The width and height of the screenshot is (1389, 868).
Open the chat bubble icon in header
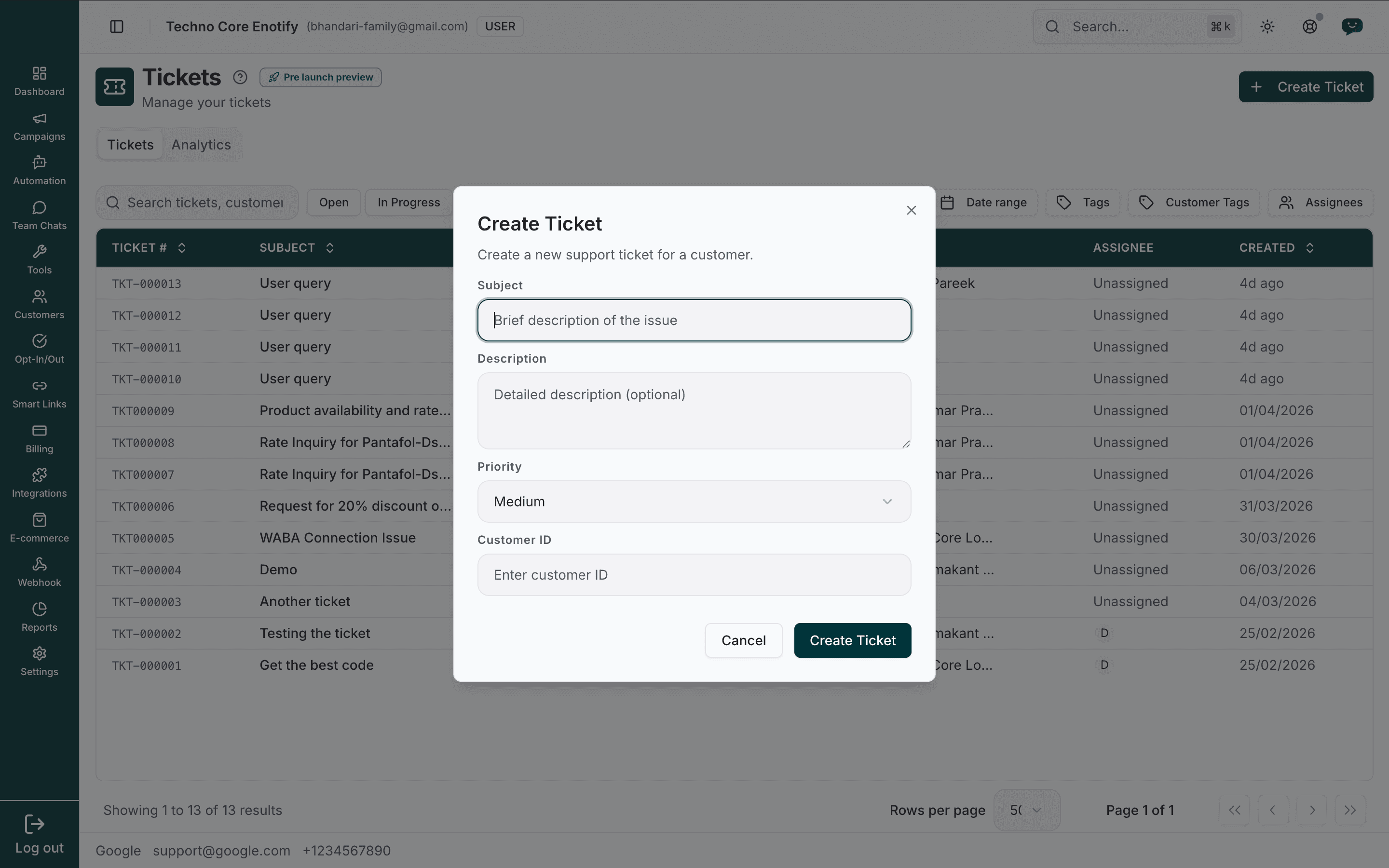1352,27
